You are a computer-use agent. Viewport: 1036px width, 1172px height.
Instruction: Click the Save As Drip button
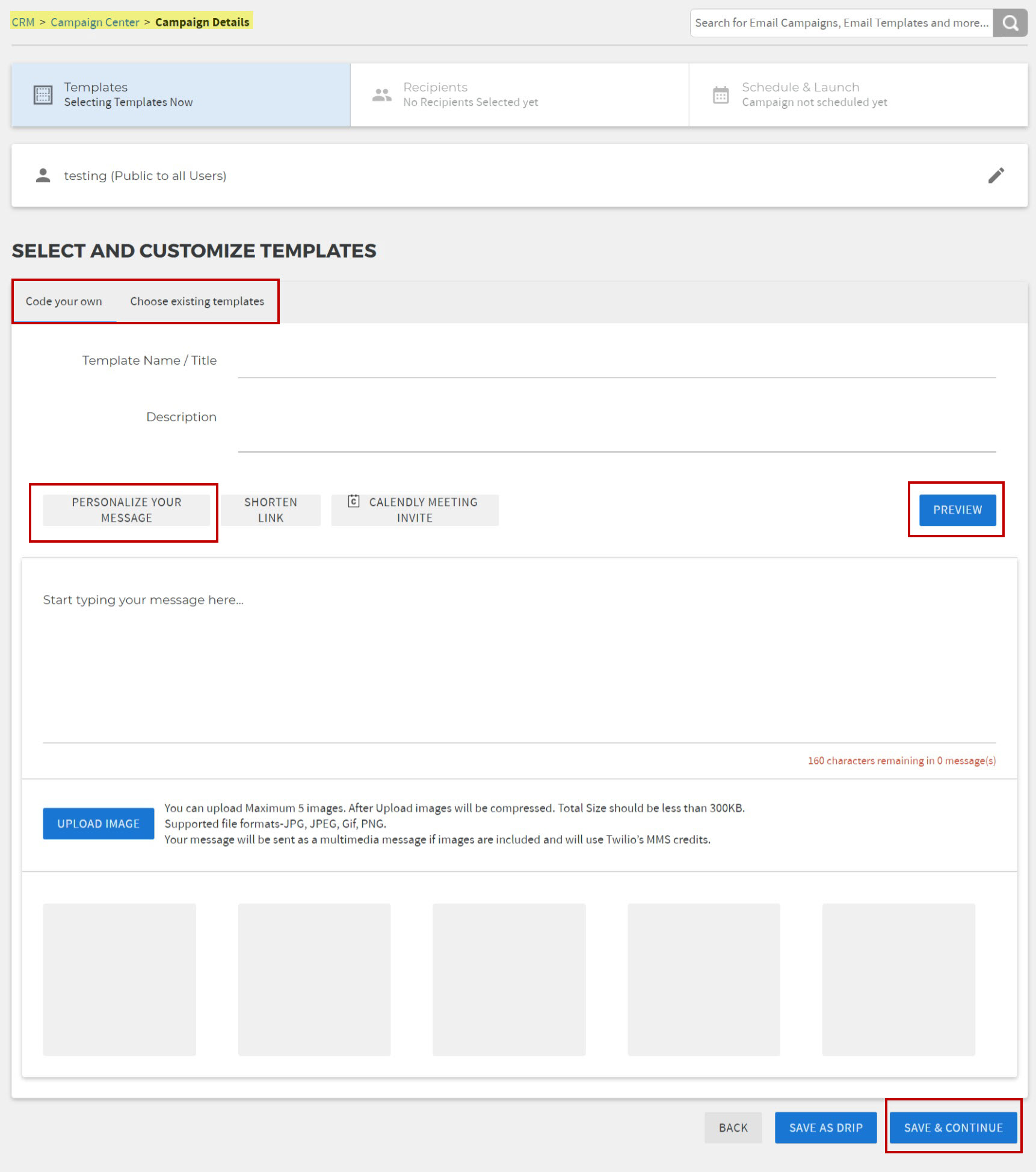[x=825, y=1128]
